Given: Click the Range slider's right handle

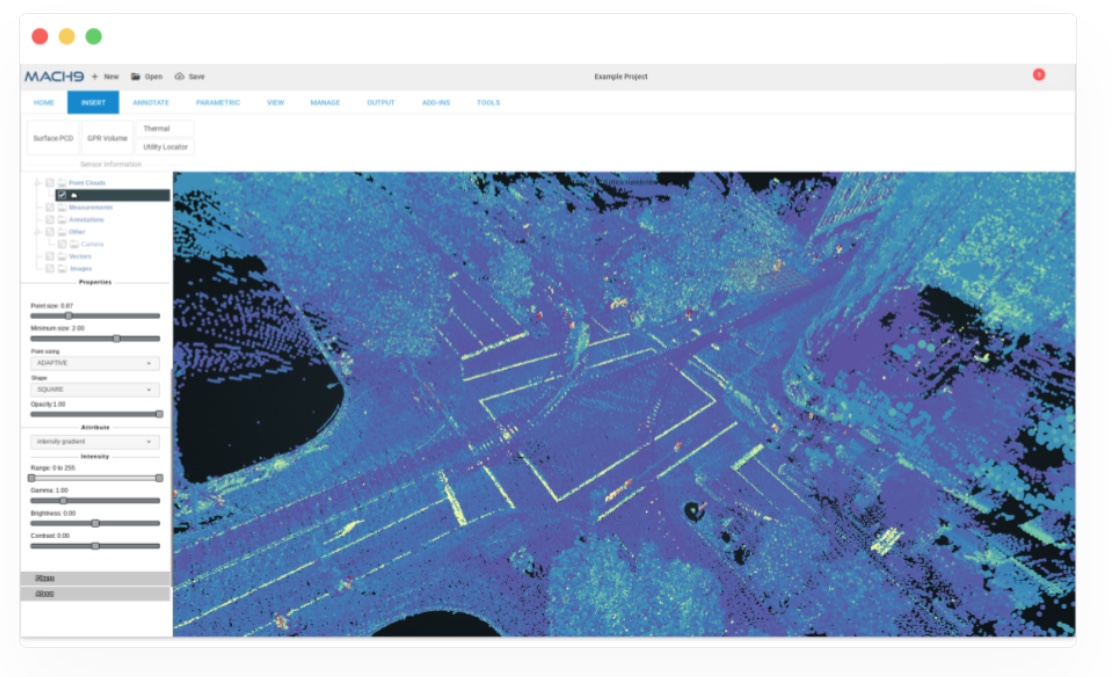Looking at the screenshot, I should point(159,478).
